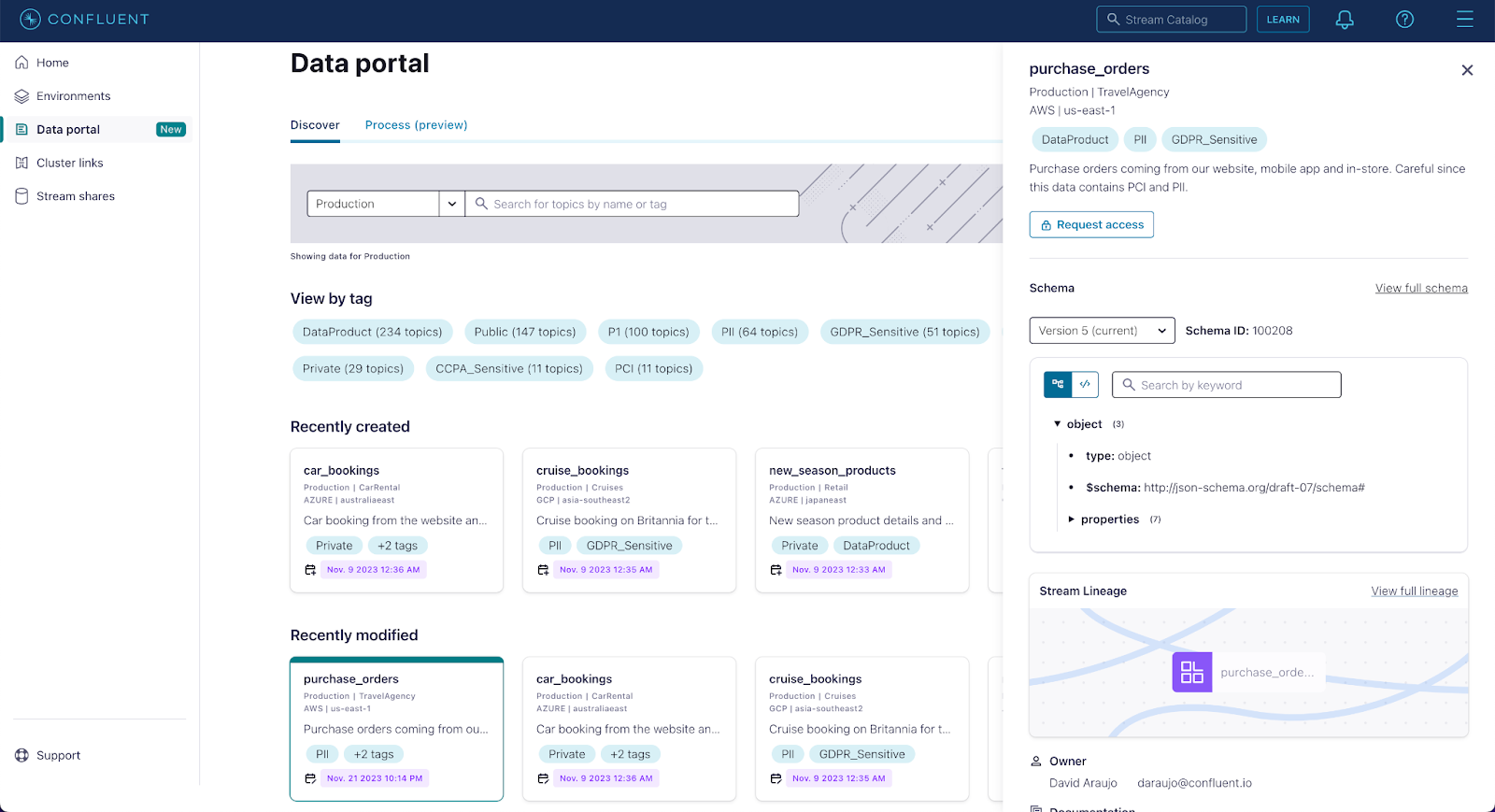This screenshot has width=1495, height=812.
Task: Click the owner email daraujo@confluent.io
Action: pyautogui.click(x=1194, y=783)
